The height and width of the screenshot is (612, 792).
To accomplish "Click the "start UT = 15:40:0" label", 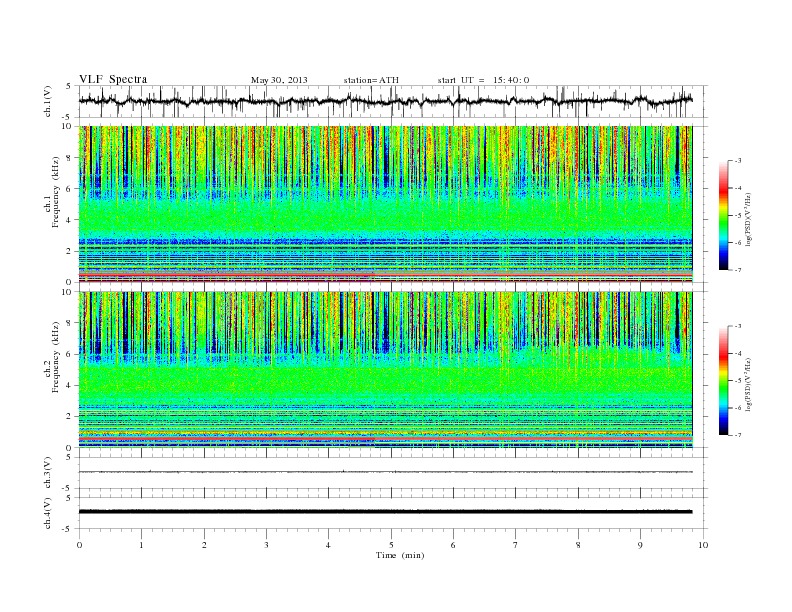I will point(483,80).
